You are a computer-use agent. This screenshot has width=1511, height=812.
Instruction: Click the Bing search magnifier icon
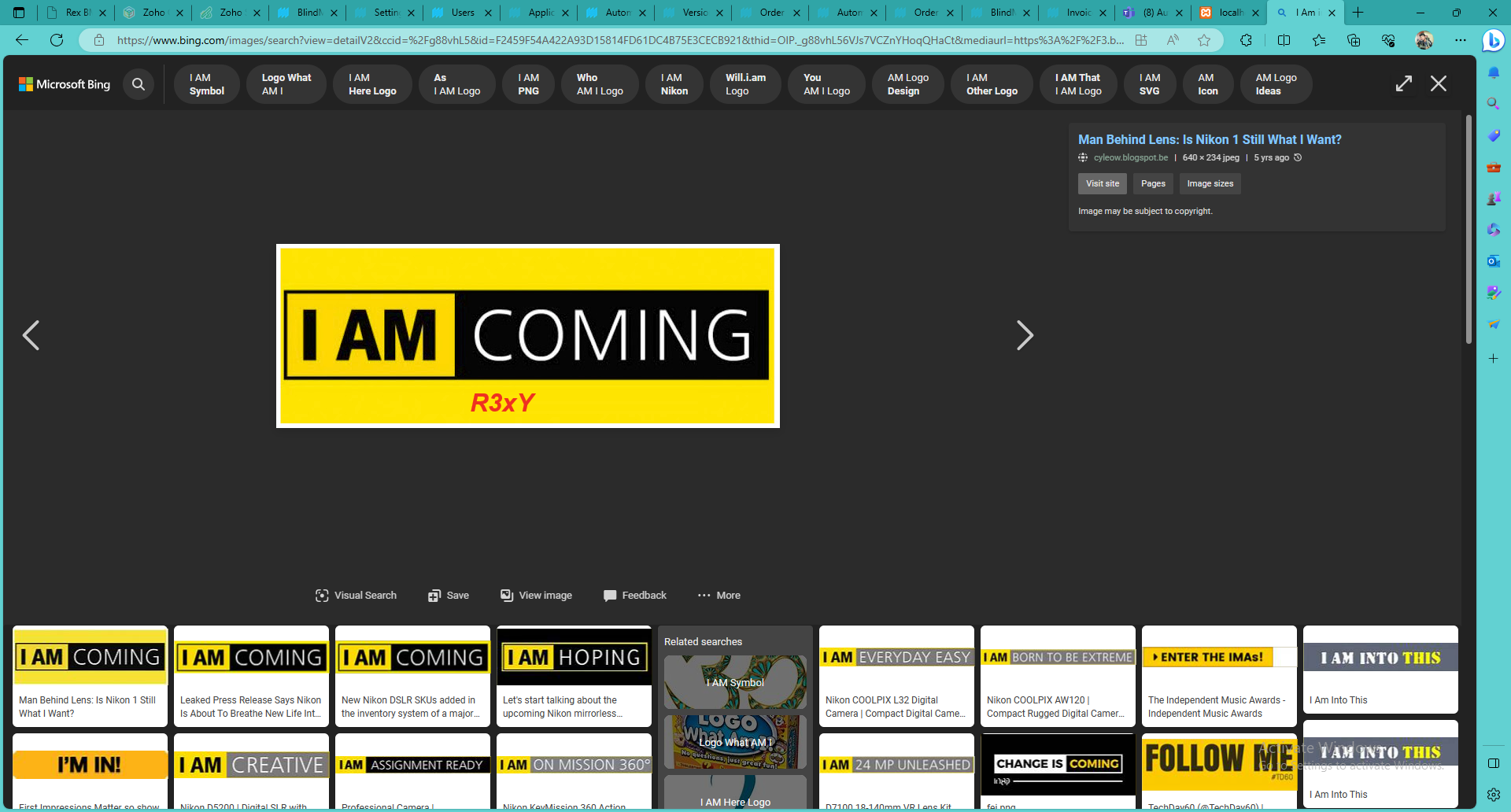tap(139, 84)
